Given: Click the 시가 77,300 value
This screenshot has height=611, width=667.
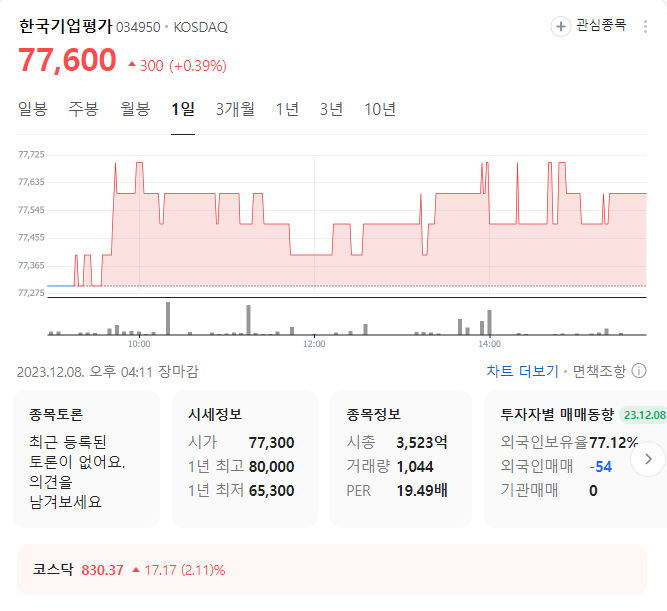Looking at the screenshot, I should (271, 443).
